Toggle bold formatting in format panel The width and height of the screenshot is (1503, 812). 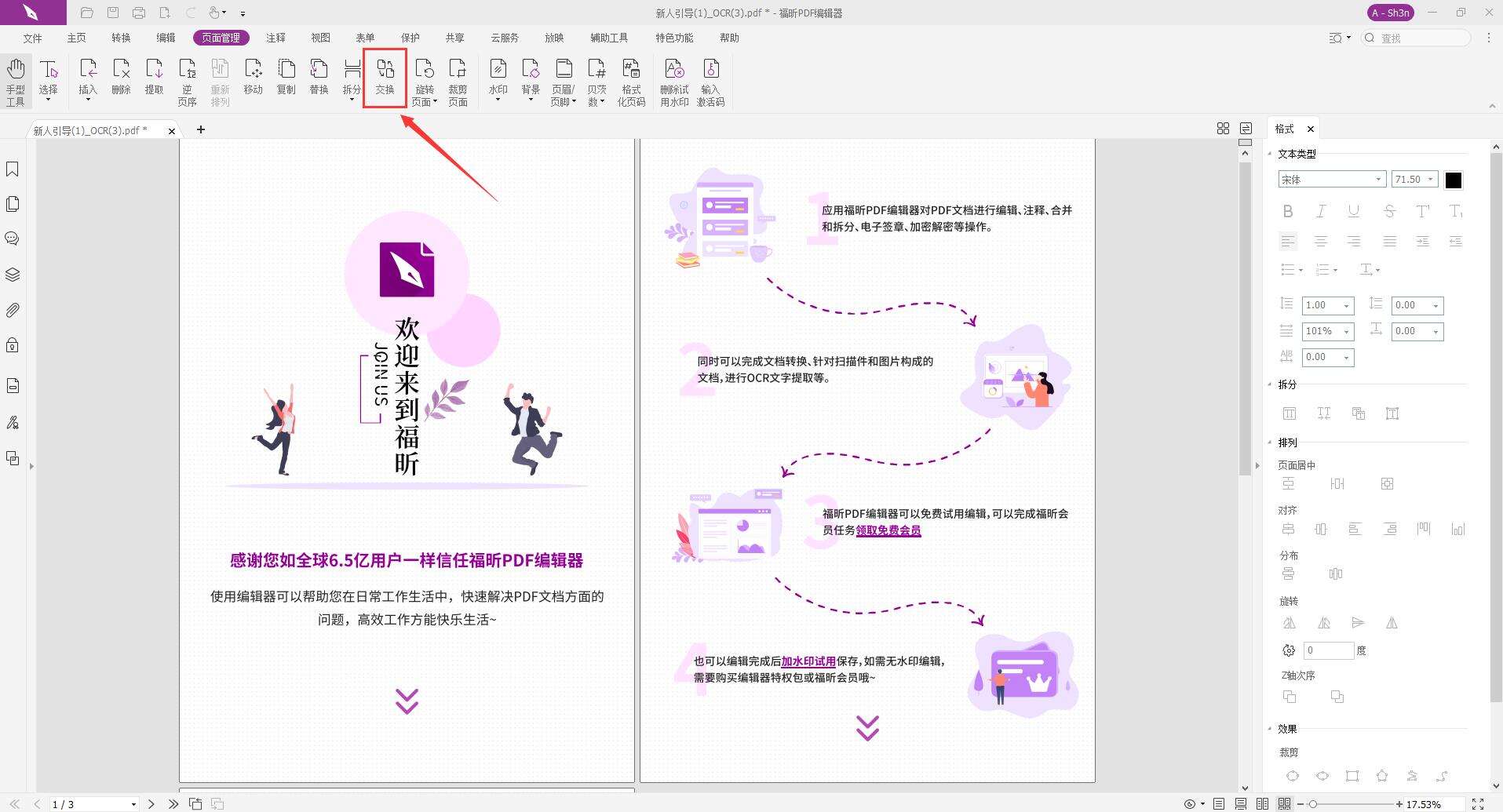point(1287,210)
